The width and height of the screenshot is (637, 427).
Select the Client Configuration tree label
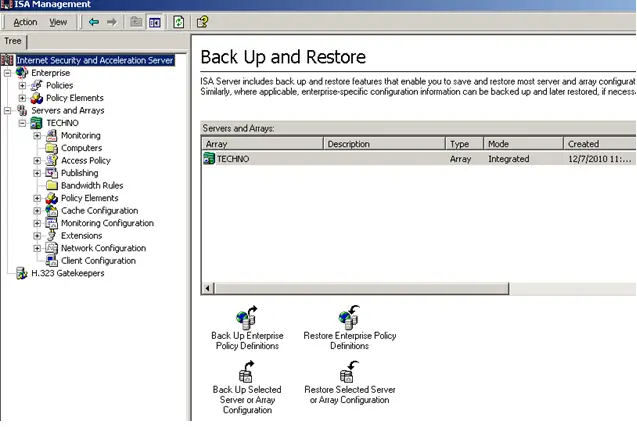tap(98, 260)
